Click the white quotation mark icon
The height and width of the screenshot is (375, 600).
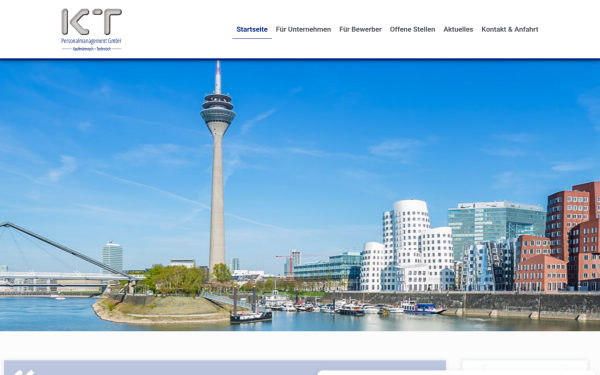(24, 372)
